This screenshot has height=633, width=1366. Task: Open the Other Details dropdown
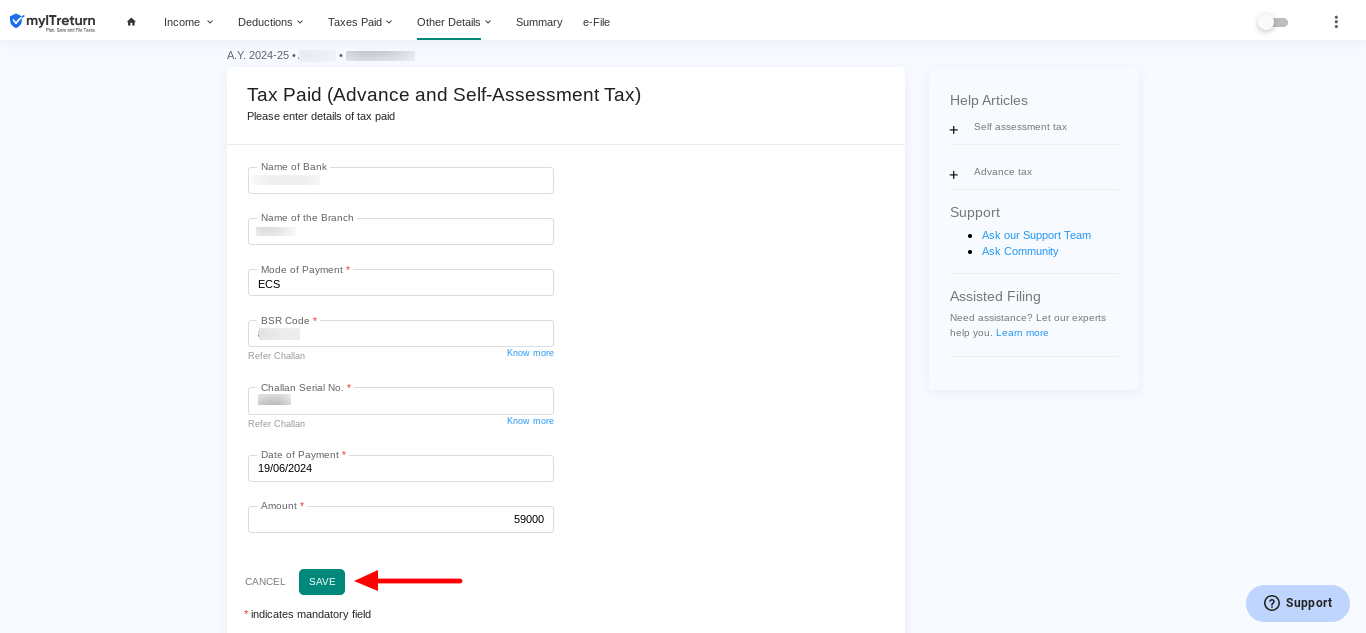click(x=451, y=21)
